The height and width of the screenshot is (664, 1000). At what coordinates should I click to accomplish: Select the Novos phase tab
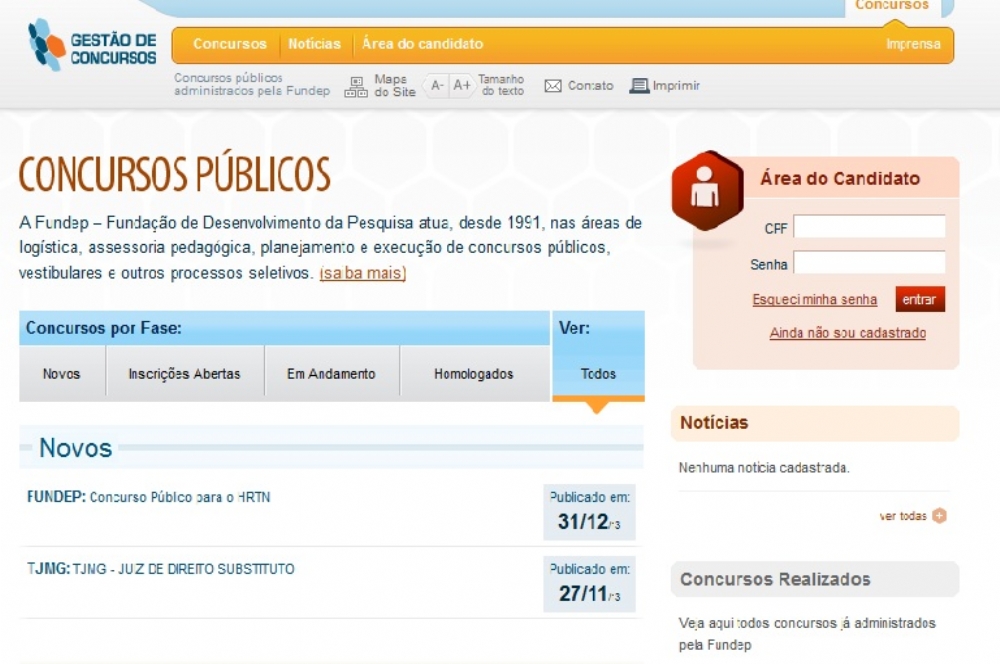pyautogui.click(x=61, y=374)
